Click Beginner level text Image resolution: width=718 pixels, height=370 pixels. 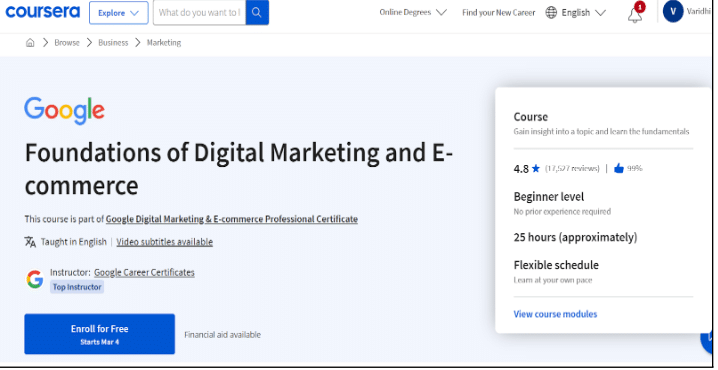tap(549, 197)
